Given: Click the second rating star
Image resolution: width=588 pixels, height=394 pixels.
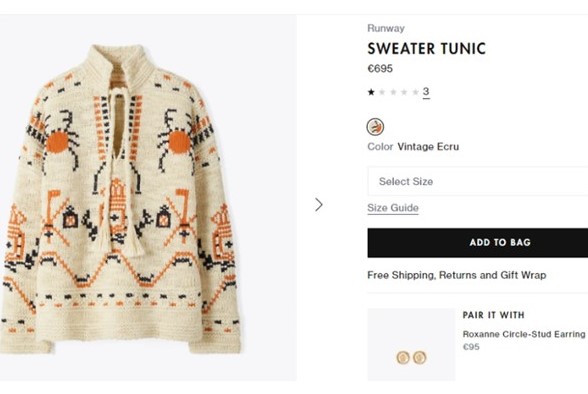Looking at the screenshot, I should [x=382, y=92].
